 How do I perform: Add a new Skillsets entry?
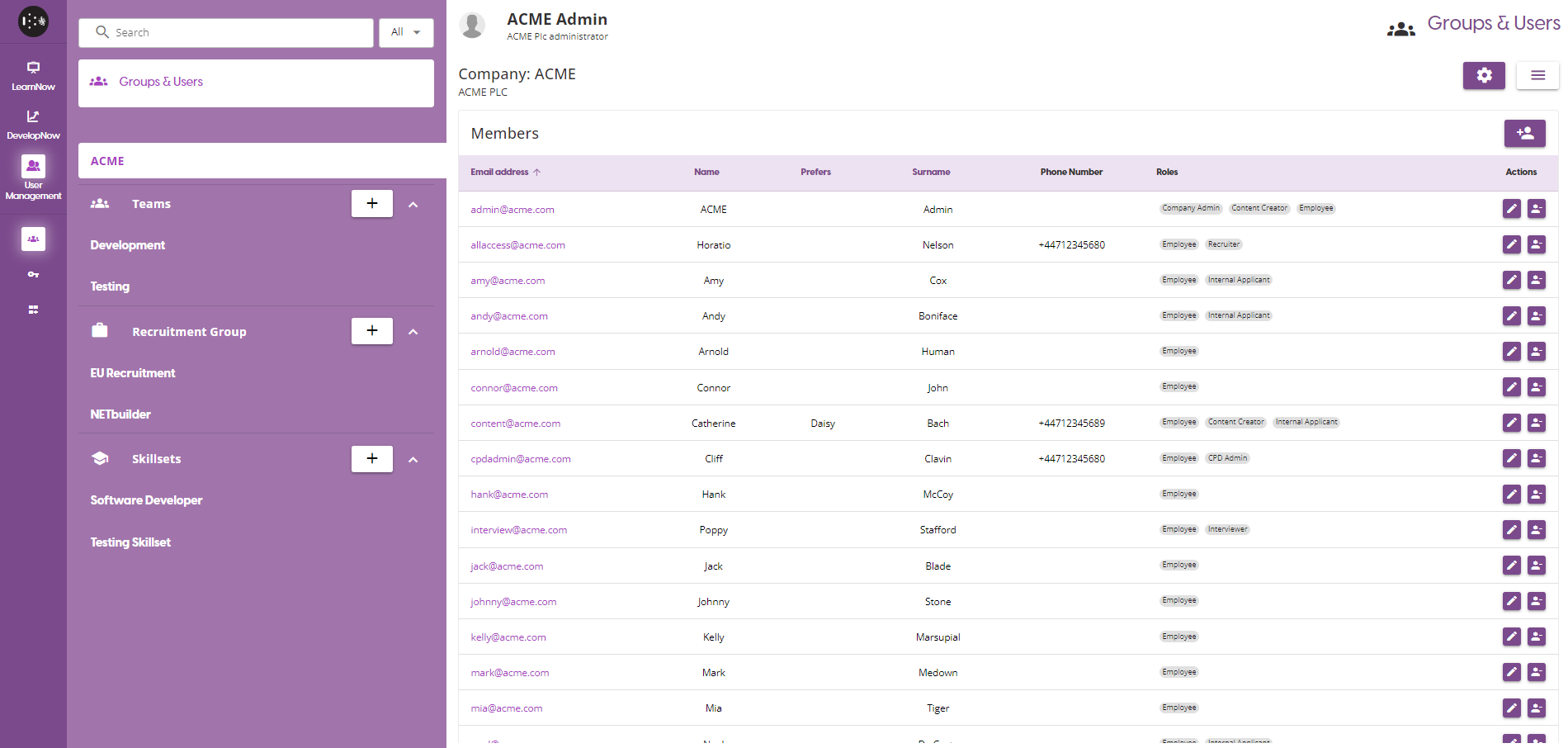[x=372, y=458]
